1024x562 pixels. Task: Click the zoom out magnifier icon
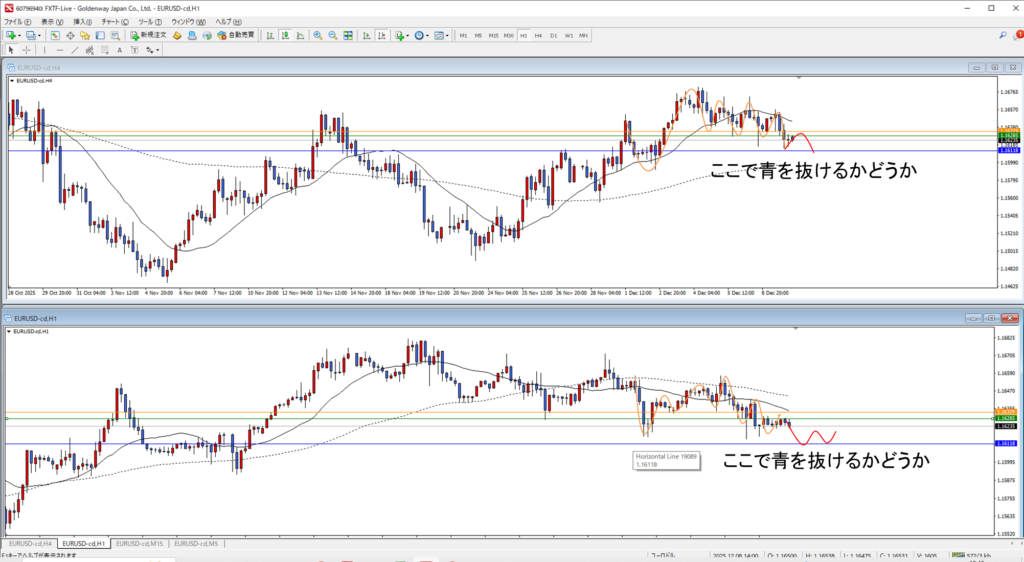click(x=331, y=35)
